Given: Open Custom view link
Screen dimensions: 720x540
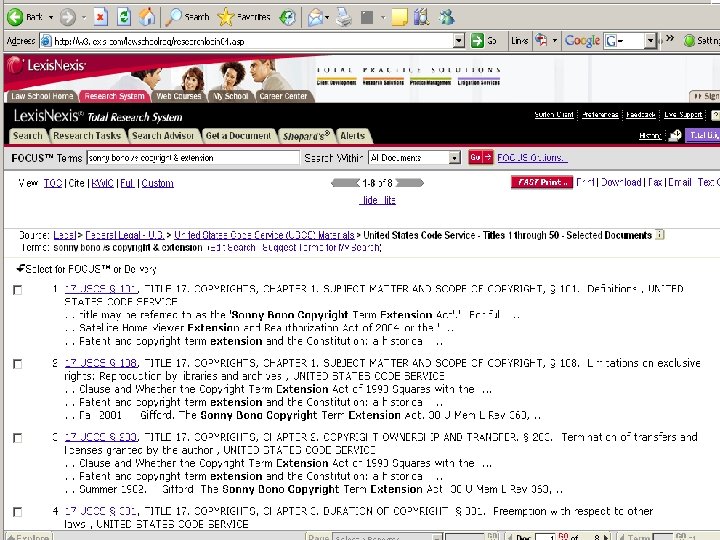Looking at the screenshot, I should click(158, 183).
